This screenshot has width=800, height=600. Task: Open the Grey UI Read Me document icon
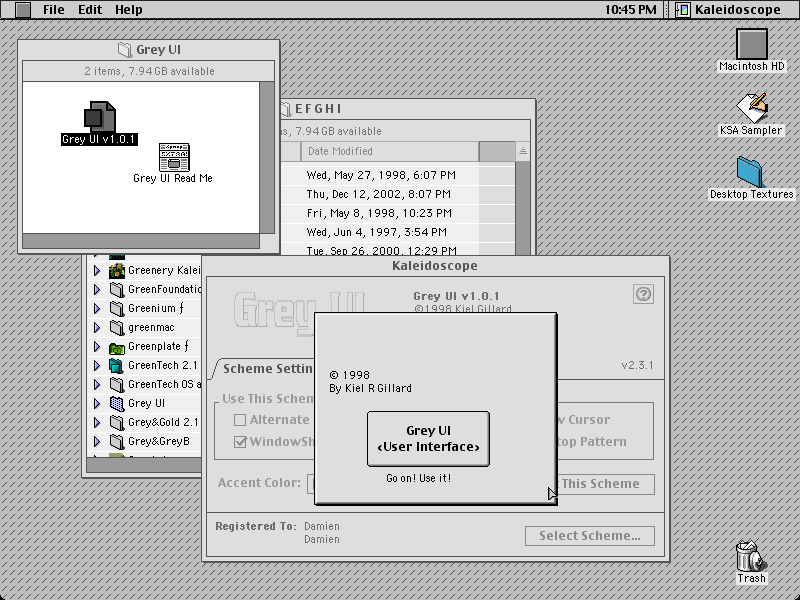(174, 157)
